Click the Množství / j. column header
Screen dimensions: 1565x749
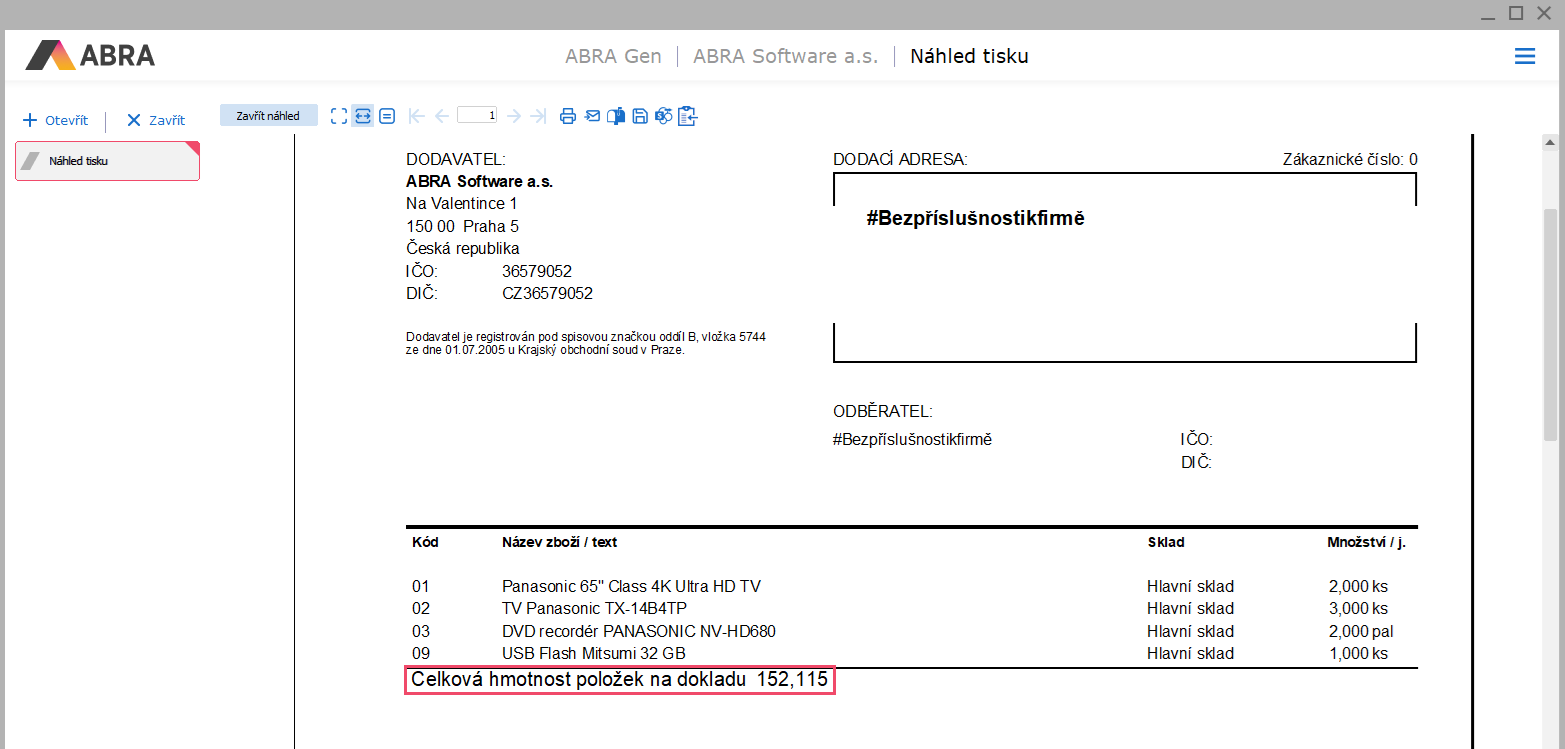1366,542
